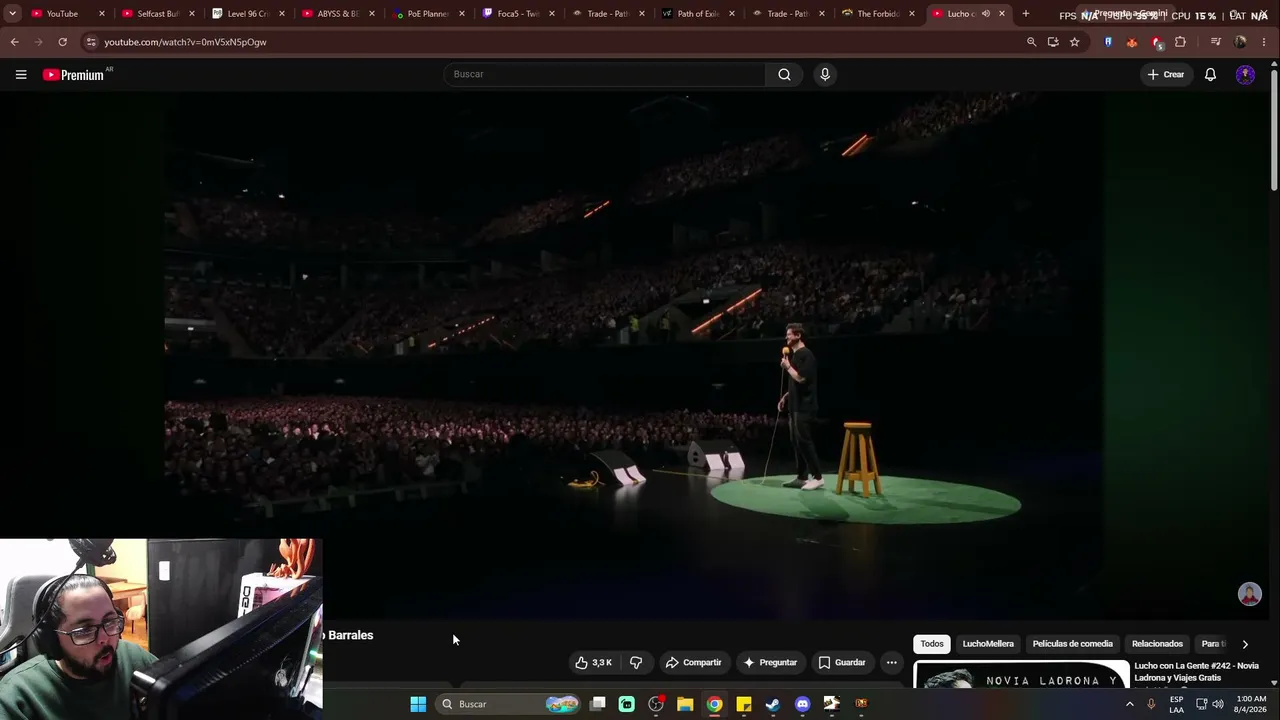Click the address bar URL
This screenshot has height=720, width=1280.
coord(185,42)
